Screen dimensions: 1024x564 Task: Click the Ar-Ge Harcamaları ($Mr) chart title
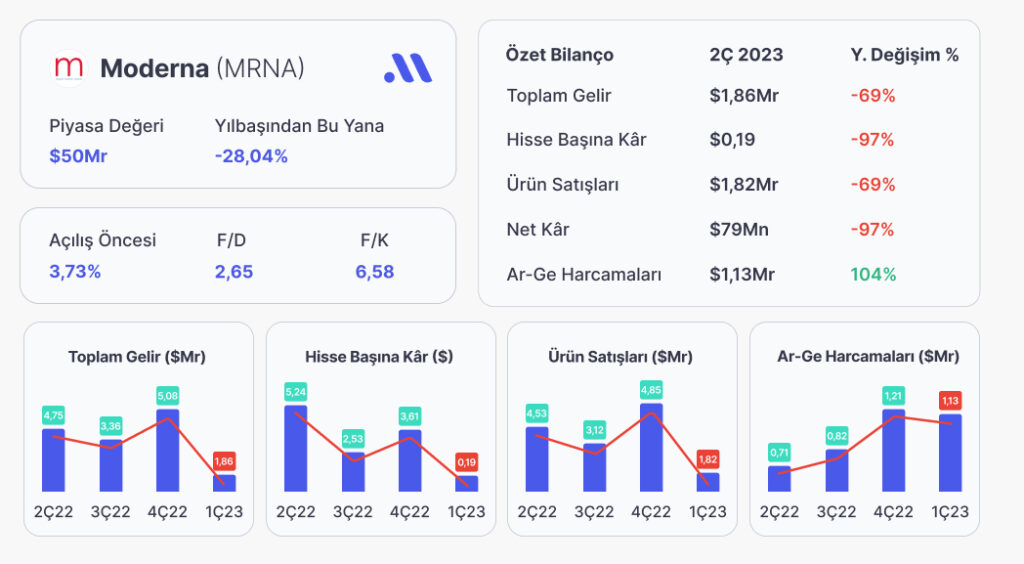click(868, 356)
